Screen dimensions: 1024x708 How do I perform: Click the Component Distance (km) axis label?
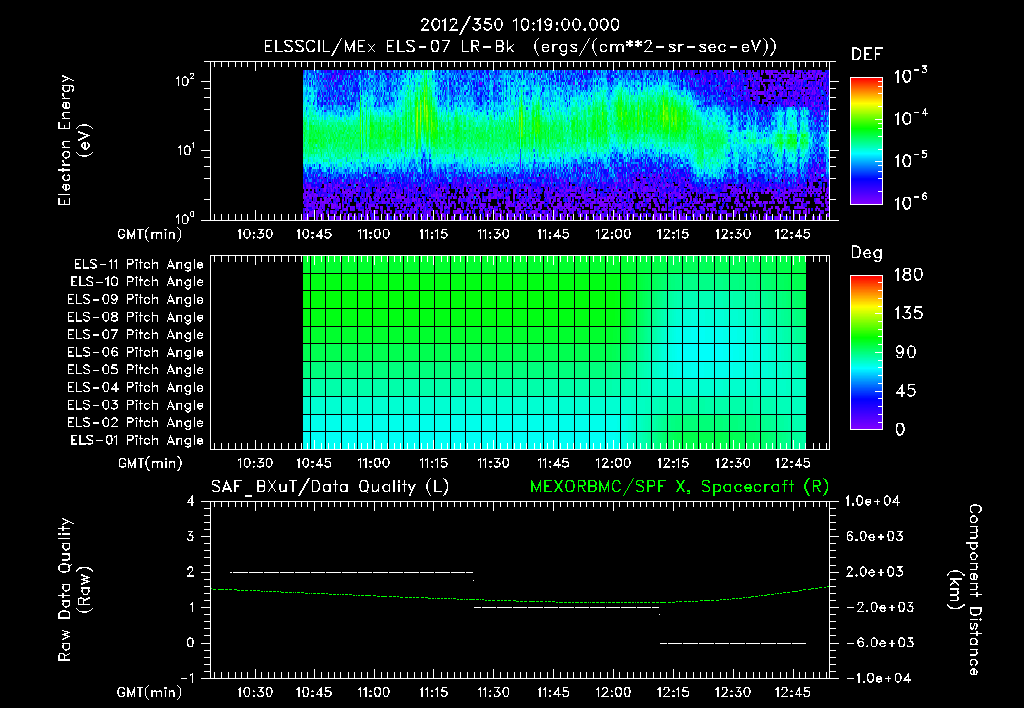(965, 590)
